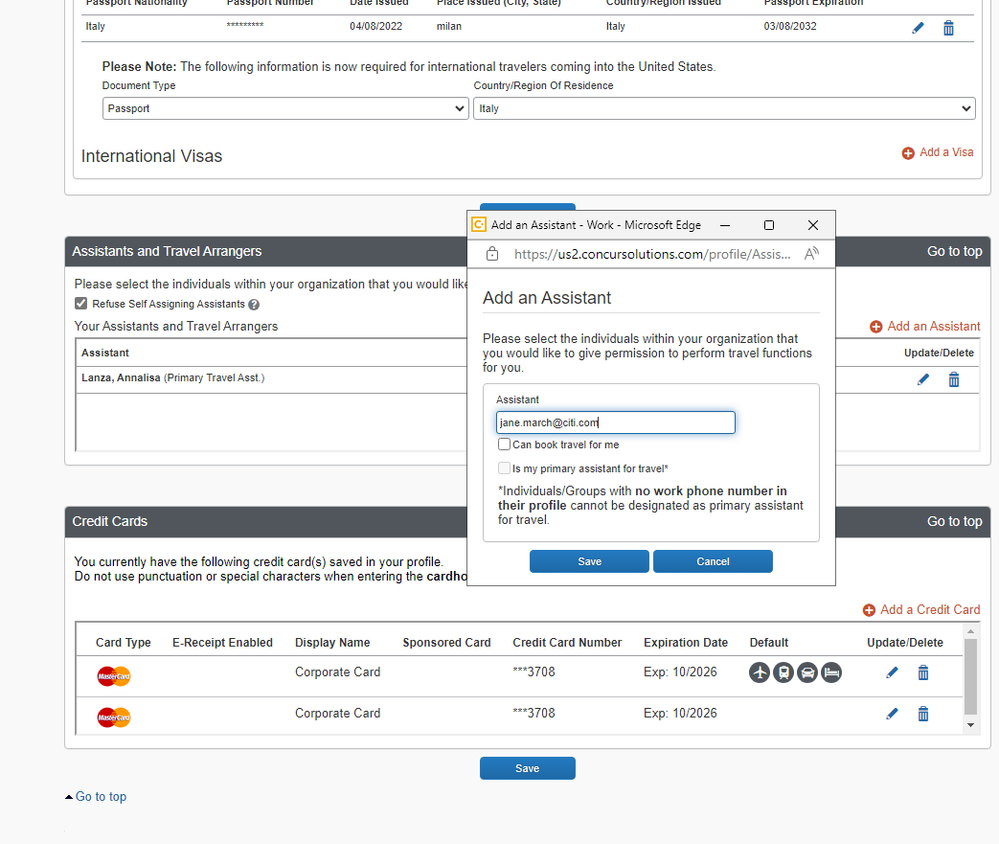
Task: Delete second Corporate Card without default icons
Action: [923, 713]
